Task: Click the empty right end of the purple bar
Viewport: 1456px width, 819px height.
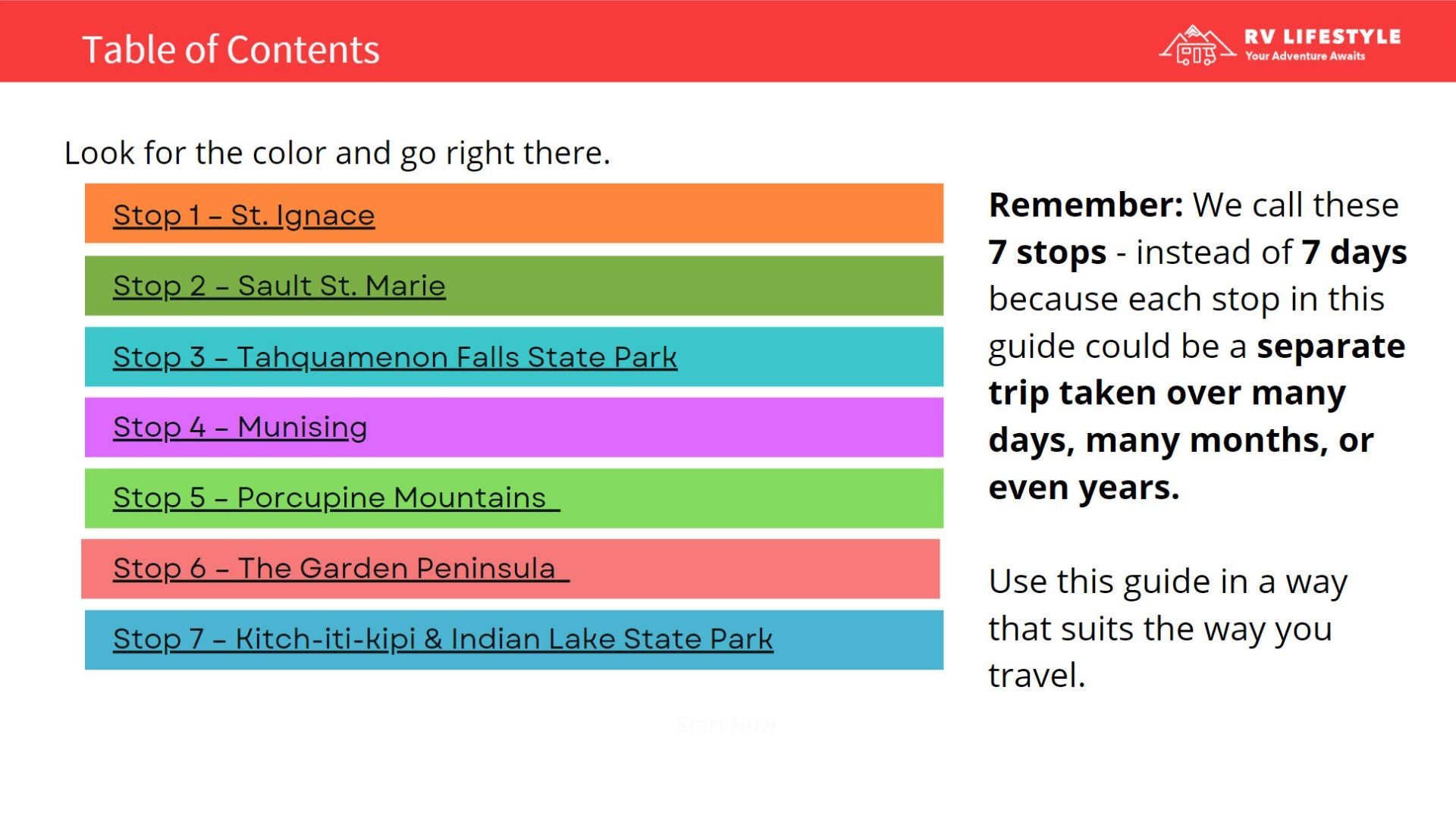Action: tap(834, 427)
